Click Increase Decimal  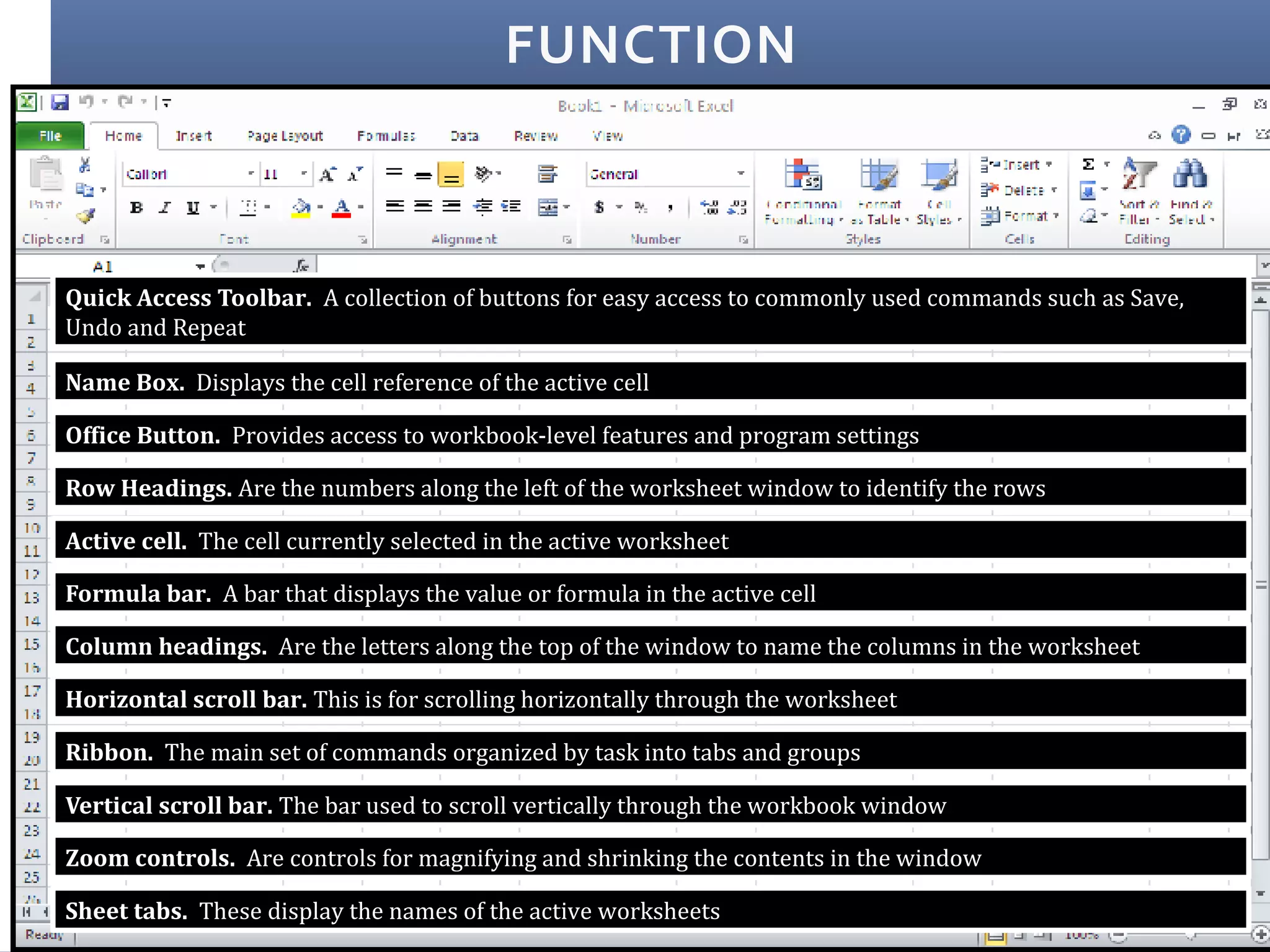709,207
